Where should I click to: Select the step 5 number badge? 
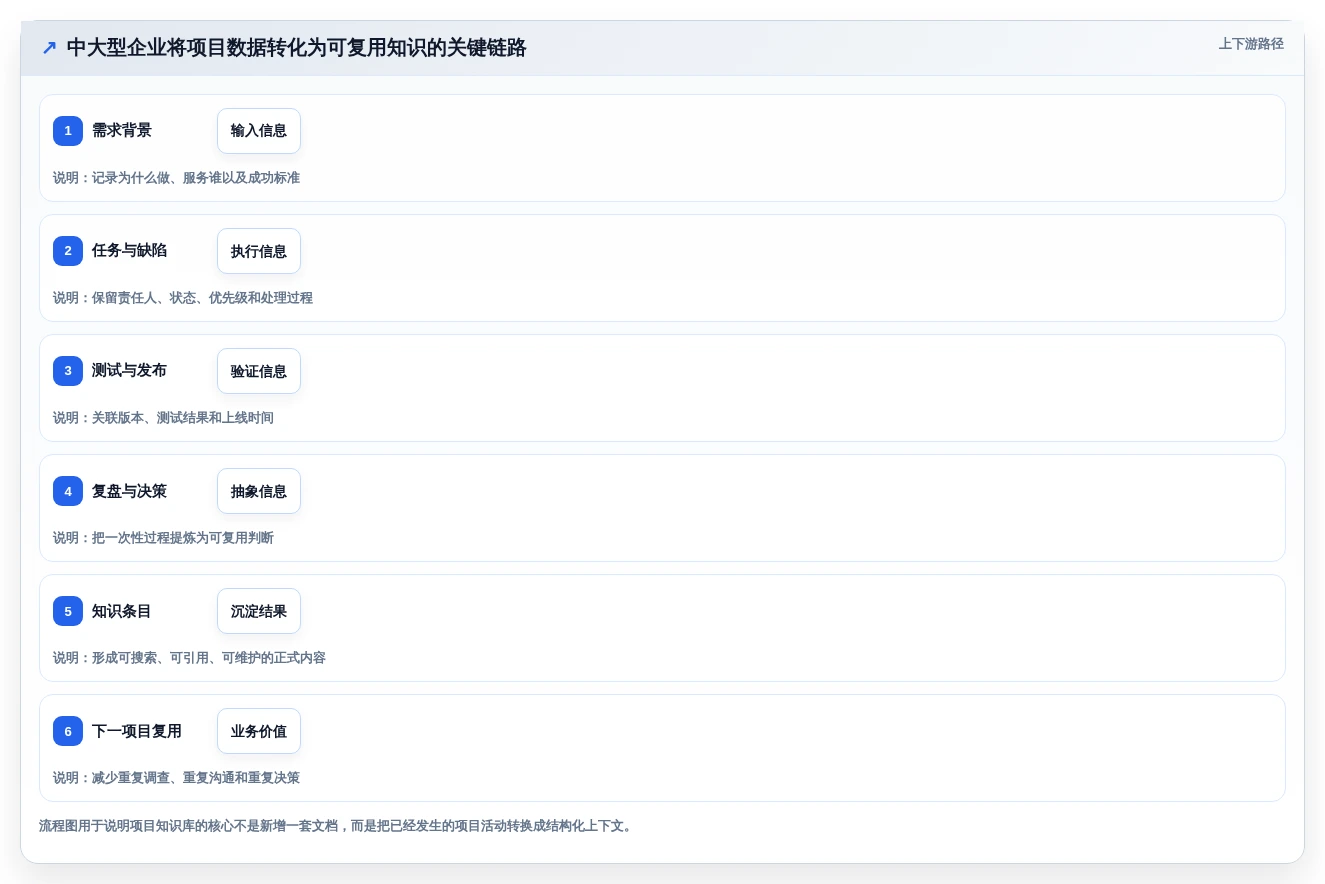tap(68, 611)
